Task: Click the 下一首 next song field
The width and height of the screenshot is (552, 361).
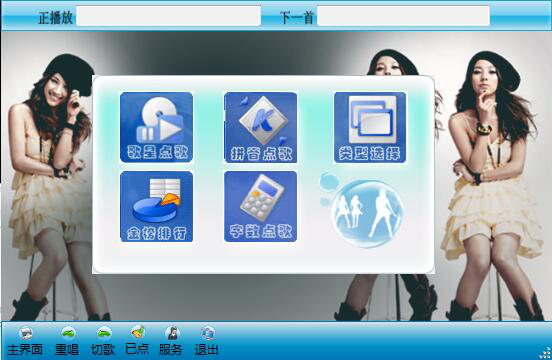Action: pyautogui.click(x=403, y=16)
